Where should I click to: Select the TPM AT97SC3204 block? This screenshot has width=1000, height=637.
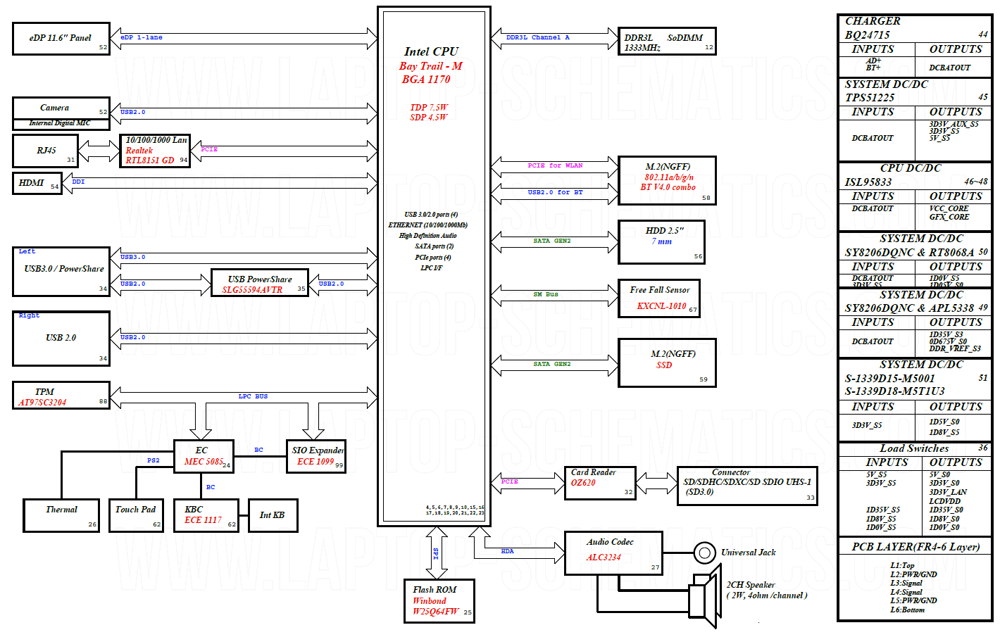[x=61, y=395]
